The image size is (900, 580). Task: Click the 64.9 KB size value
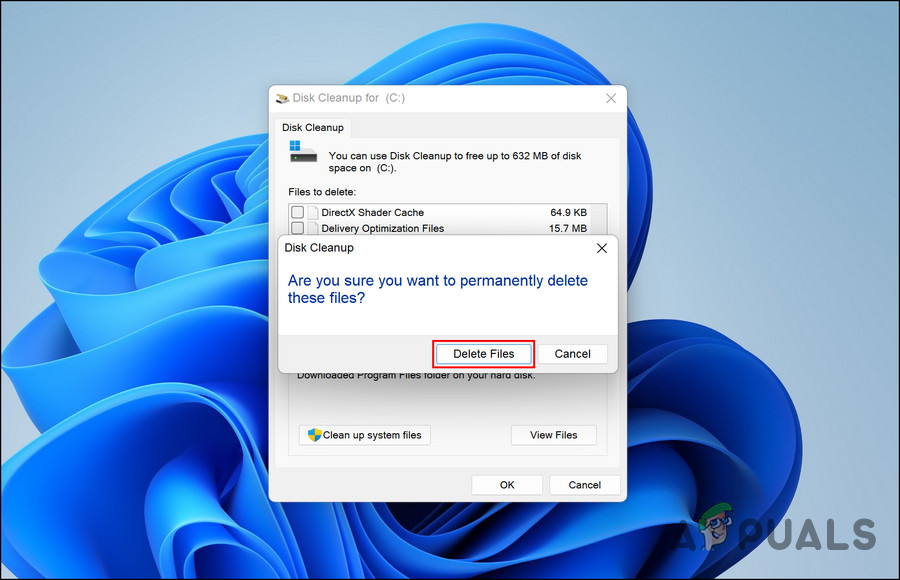(568, 212)
